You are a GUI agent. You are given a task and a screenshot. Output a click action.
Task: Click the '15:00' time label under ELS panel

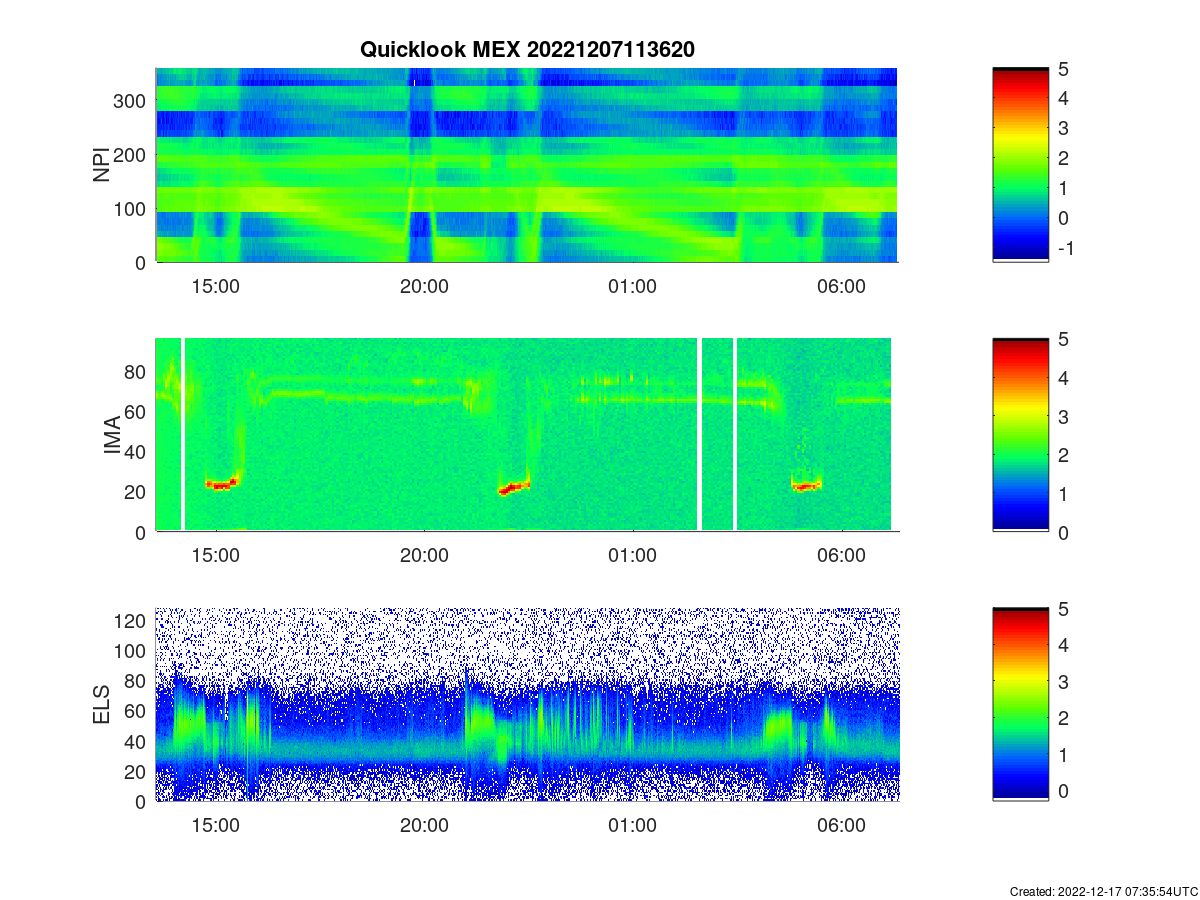[215, 825]
